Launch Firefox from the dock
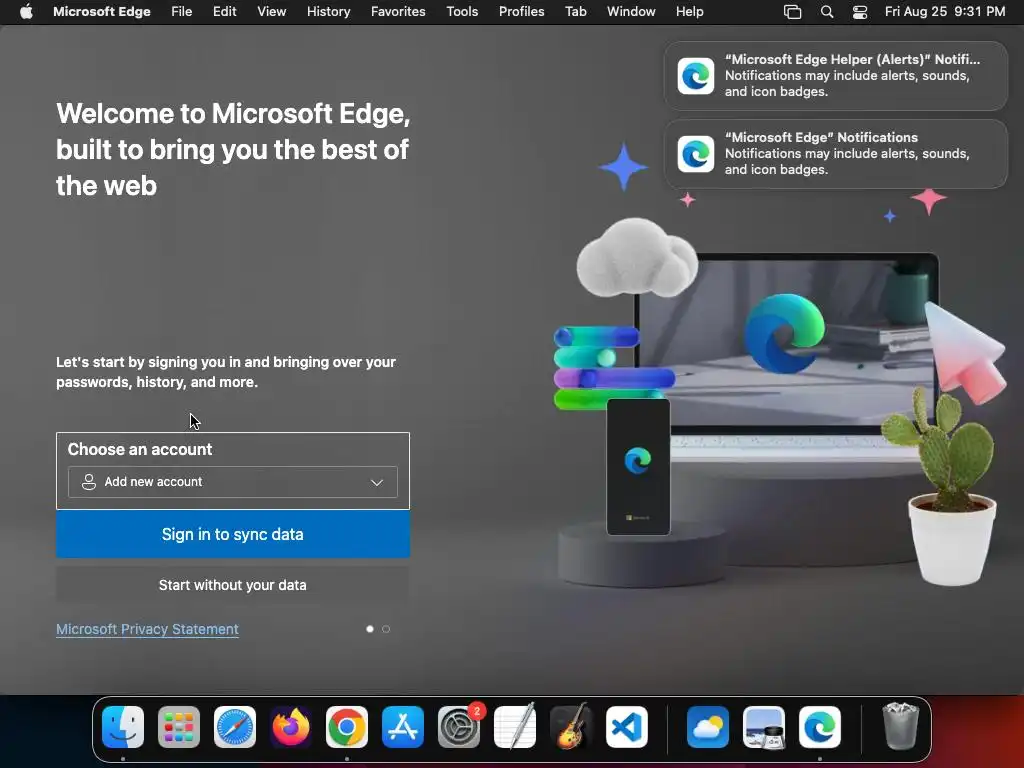Viewport: 1024px width, 768px height. tap(291, 727)
